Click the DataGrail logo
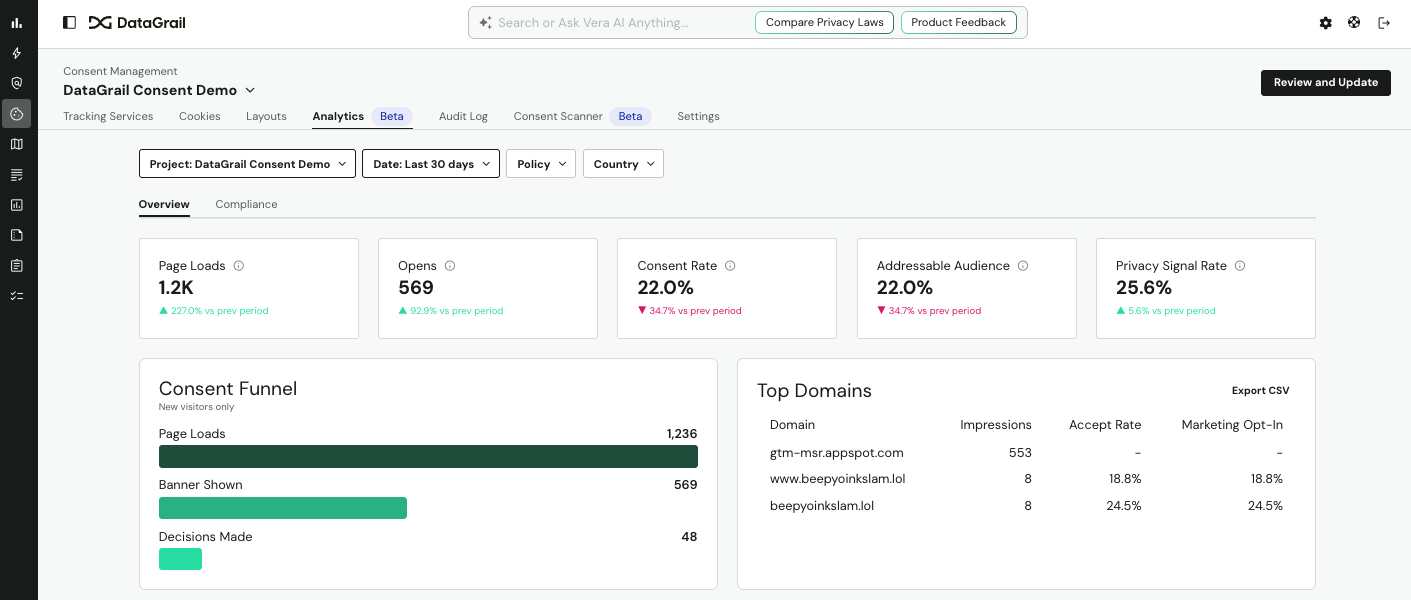The image size is (1411, 600). click(137, 22)
